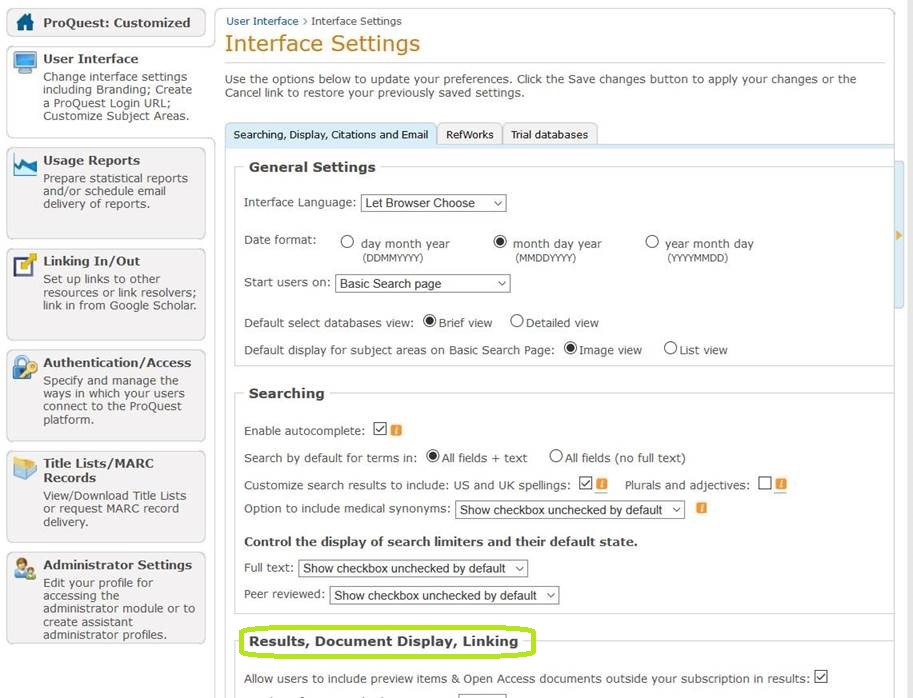
Task: Toggle the US and UK spellings checkbox
Action: (x=586, y=483)
